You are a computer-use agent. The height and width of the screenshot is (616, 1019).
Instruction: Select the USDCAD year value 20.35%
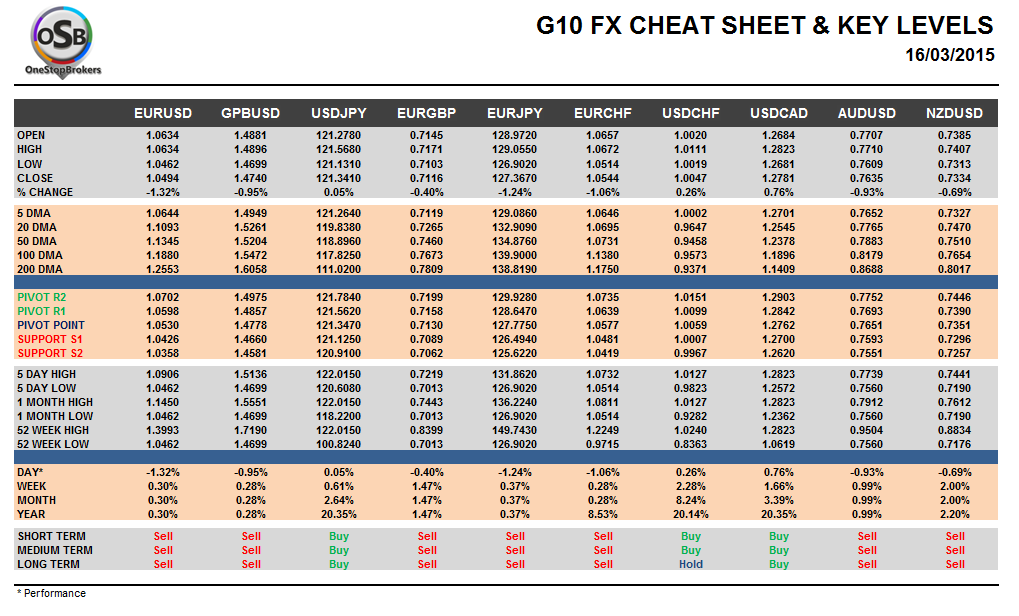click(779, 514)
